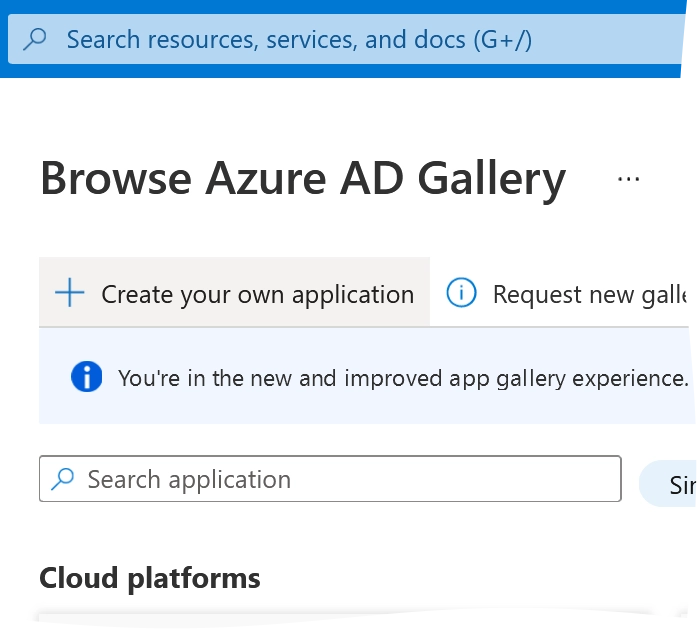Screen dimensions: 697x629
Task: Click the Create your own application label
Action: [258, 294]
